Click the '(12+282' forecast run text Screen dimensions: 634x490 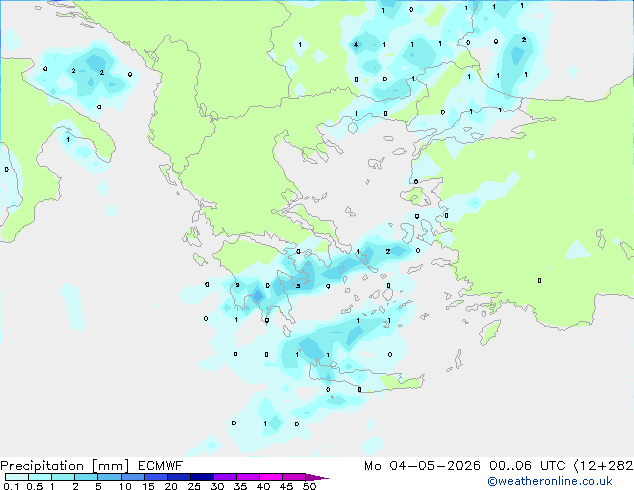(603, 466)
